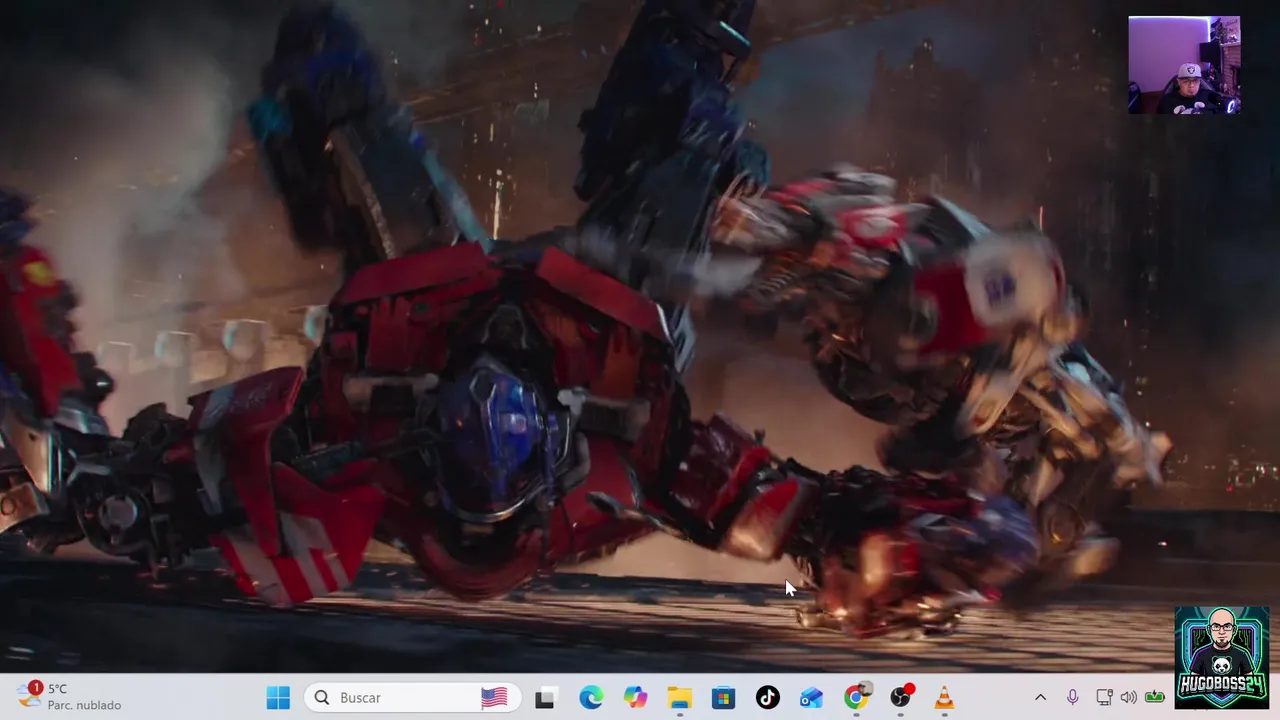
Task: Switch to Google Chrome in the taskbar
Action: [x=856, y=697]
